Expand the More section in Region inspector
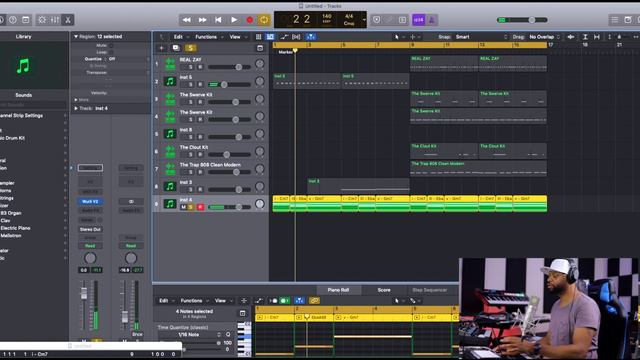Image resolution: width=640 pixels, height=360 pixels. (76, 100)
